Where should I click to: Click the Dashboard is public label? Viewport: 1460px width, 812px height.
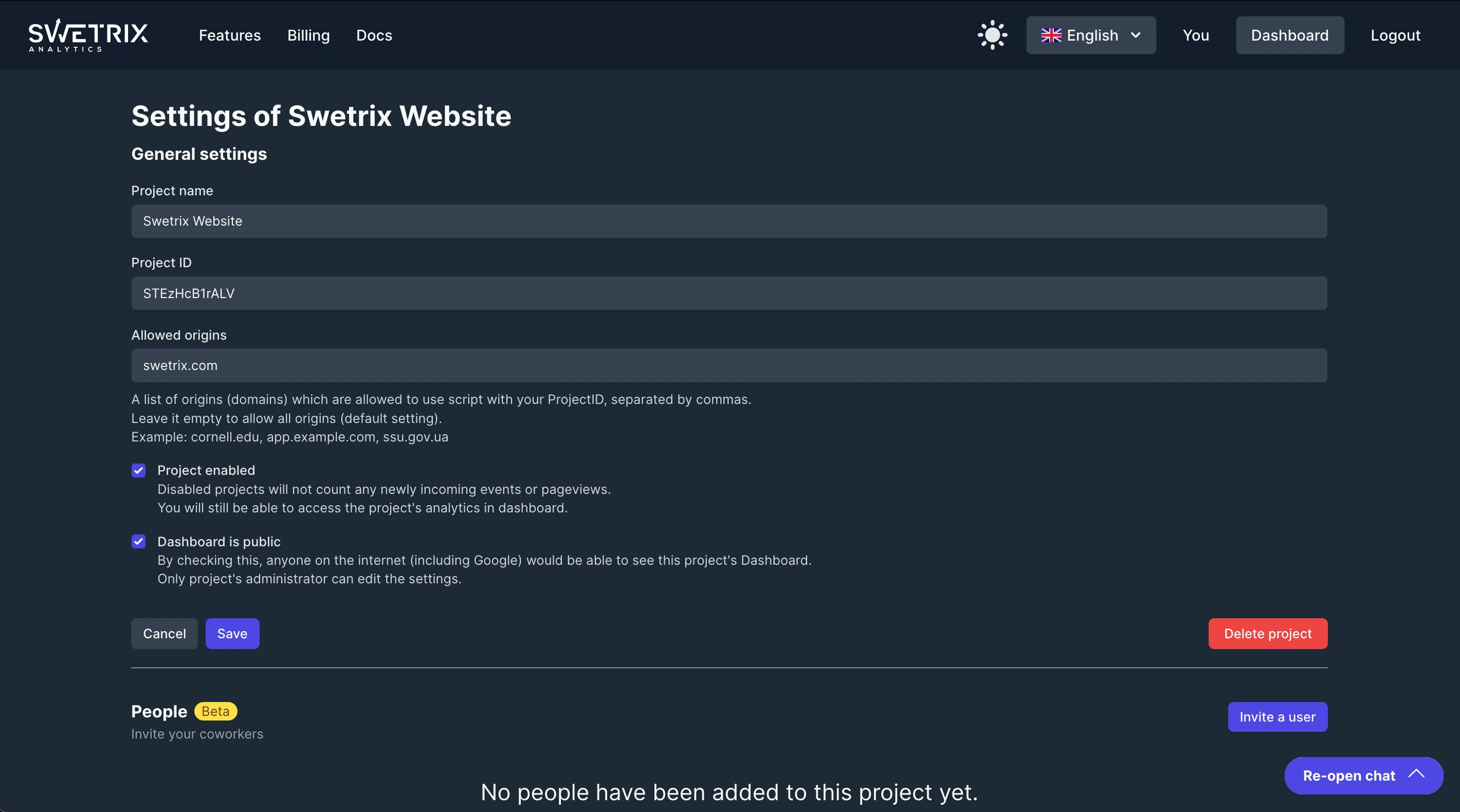pos(219,542)
